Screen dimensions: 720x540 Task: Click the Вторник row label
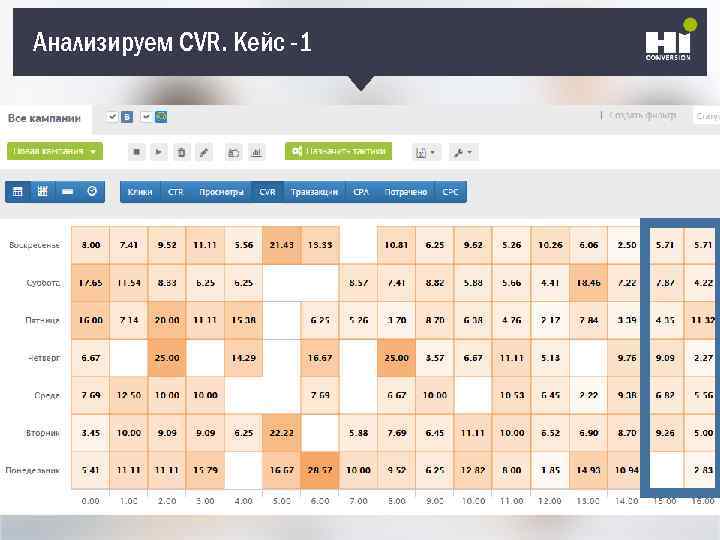(43, 433)
